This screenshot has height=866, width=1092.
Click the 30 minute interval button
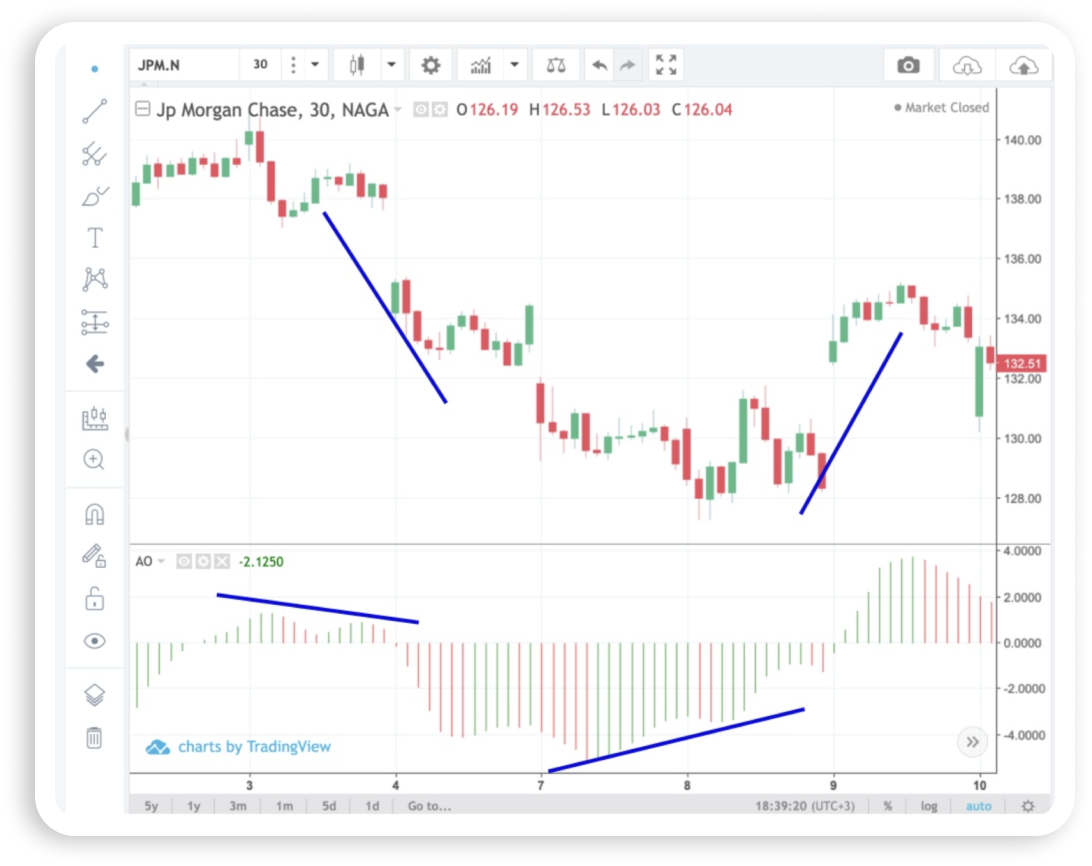(x=260, y=65)
